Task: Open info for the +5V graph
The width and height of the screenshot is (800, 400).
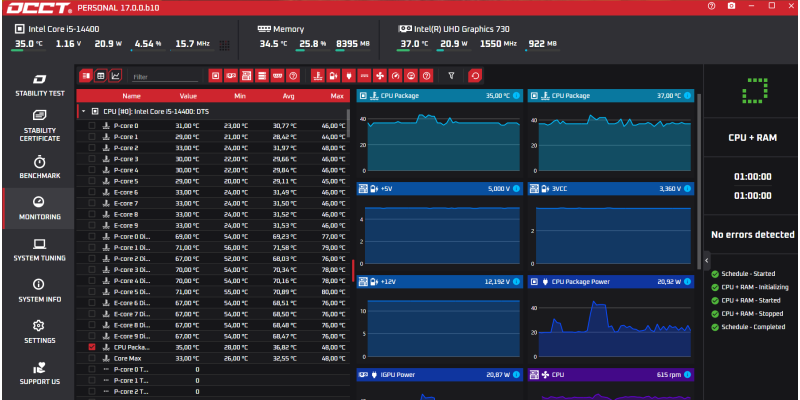Action: [516, 189]
